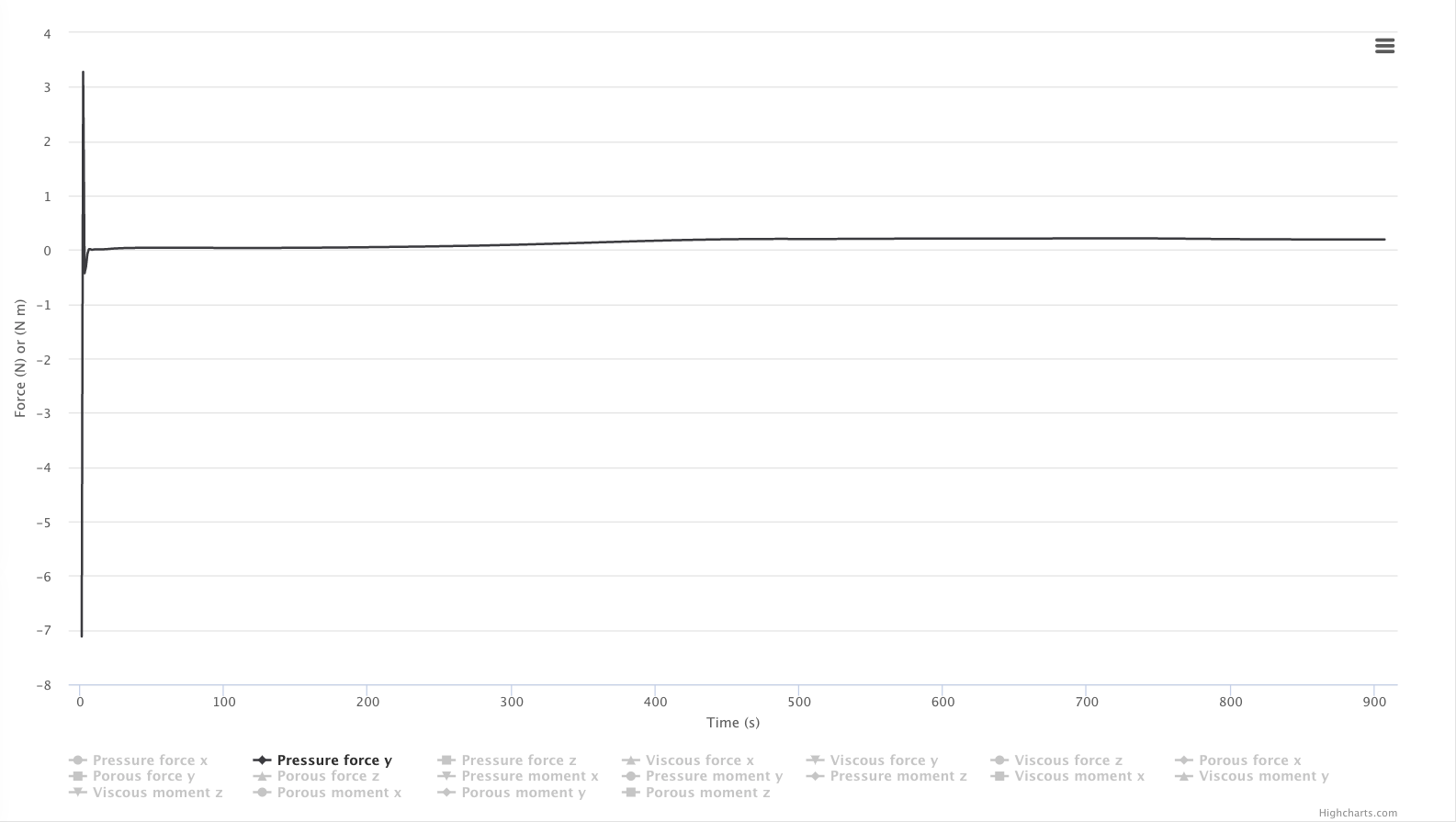Viewport: 1456px width, 822px height.
Task: Click the pressure force y line on chart
Action: pos(735,240)
